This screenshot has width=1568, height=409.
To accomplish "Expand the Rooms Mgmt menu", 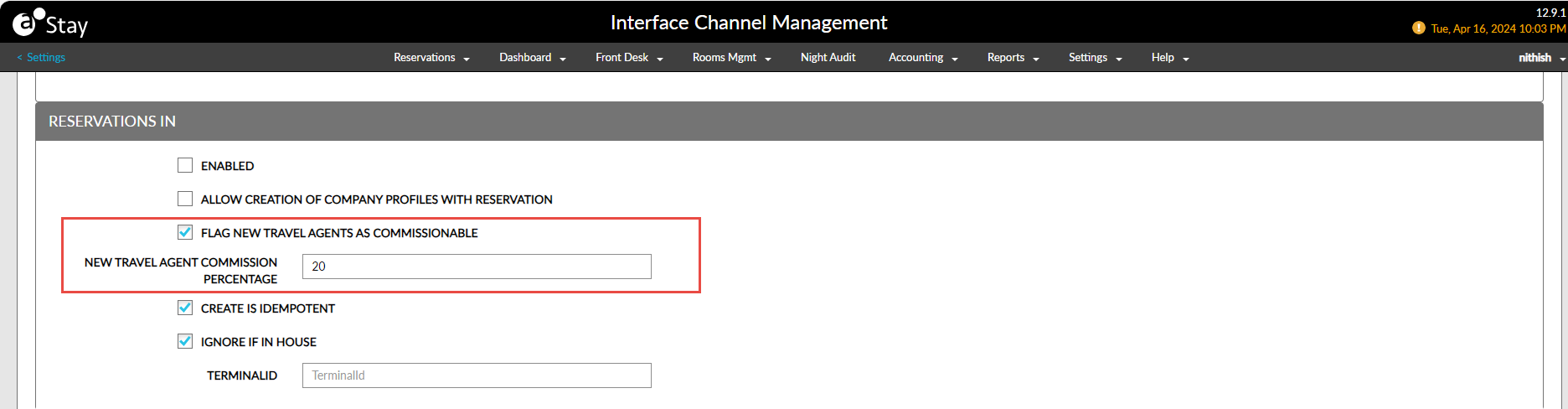I will pyautogui.click(x=731, y=57).
